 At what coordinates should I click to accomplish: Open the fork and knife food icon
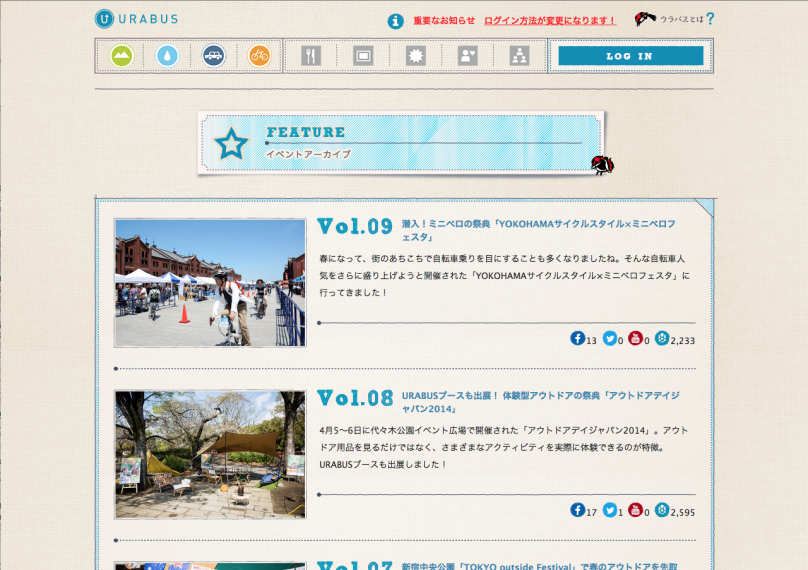click(x=311, y=56)
